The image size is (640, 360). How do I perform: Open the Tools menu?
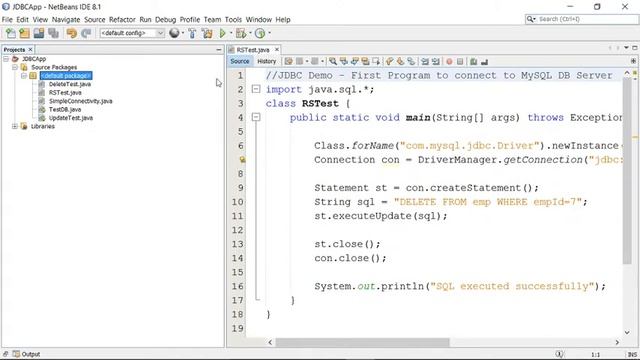233,20
